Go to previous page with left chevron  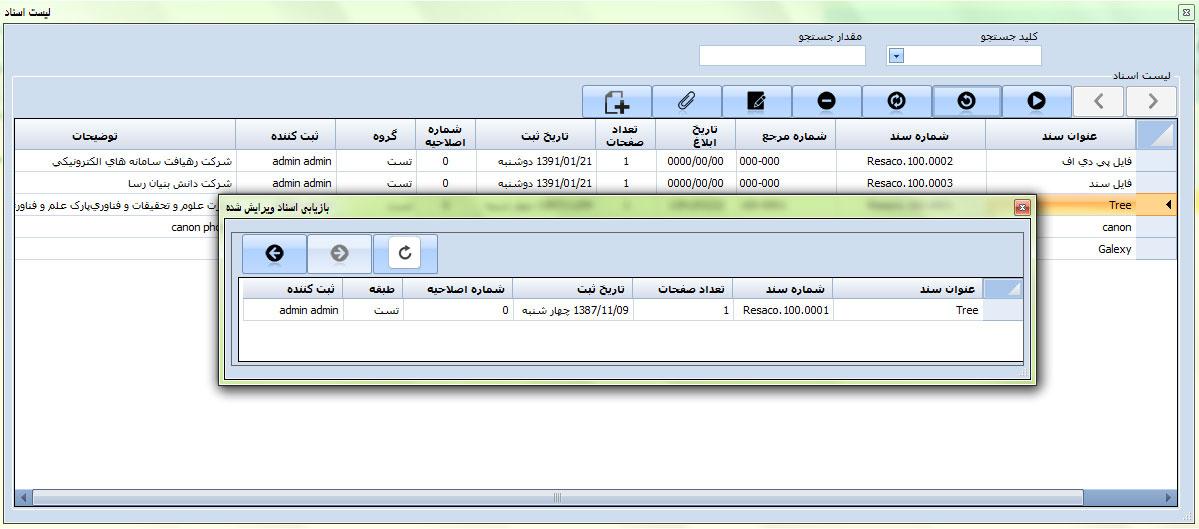pos(1098,101)
